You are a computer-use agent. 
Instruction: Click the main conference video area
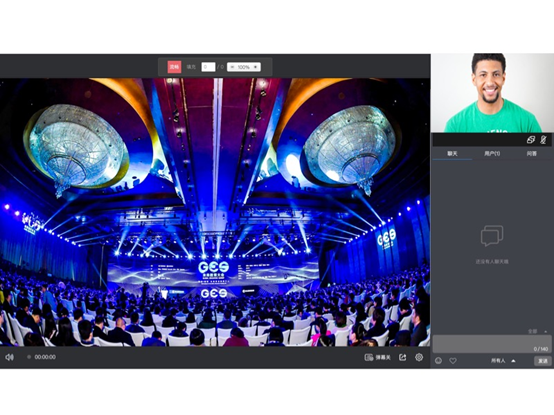tap(215, 212)
